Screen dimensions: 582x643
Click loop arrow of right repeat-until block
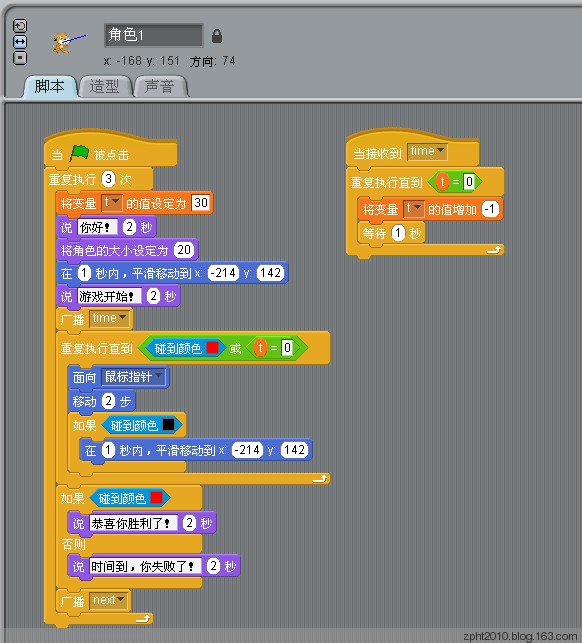click(x=494, y=249)
